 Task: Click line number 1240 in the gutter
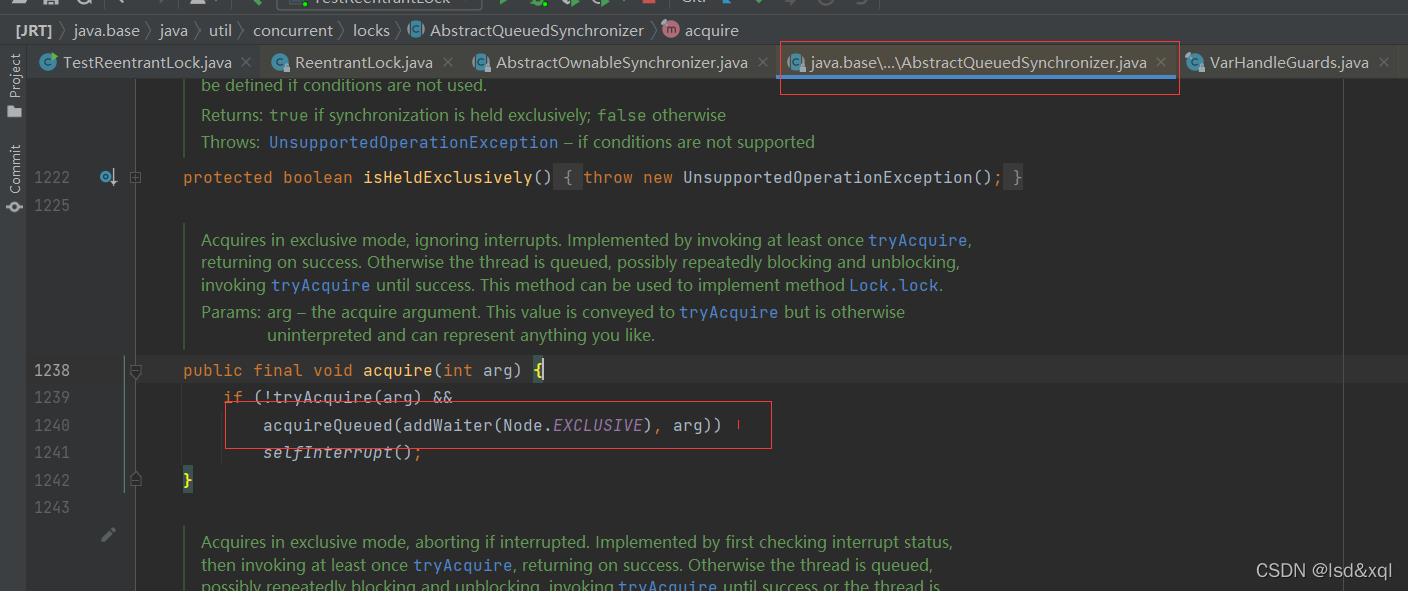pos(52,425)
